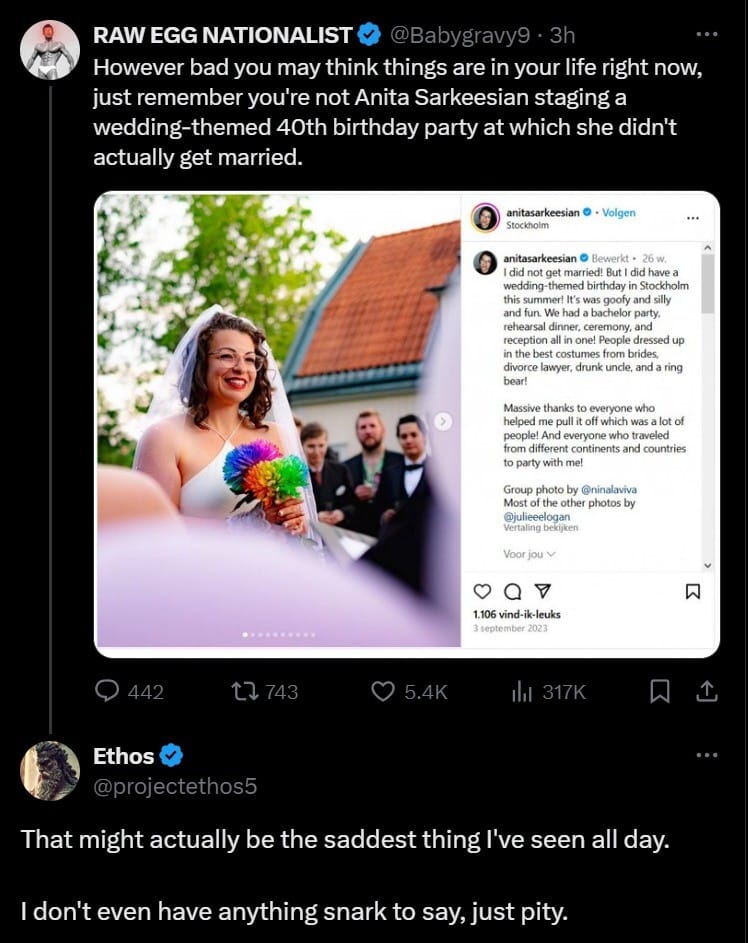
Task: Expand the Voor jou comment sorting dropdown
Action: [x=529, y=554]
